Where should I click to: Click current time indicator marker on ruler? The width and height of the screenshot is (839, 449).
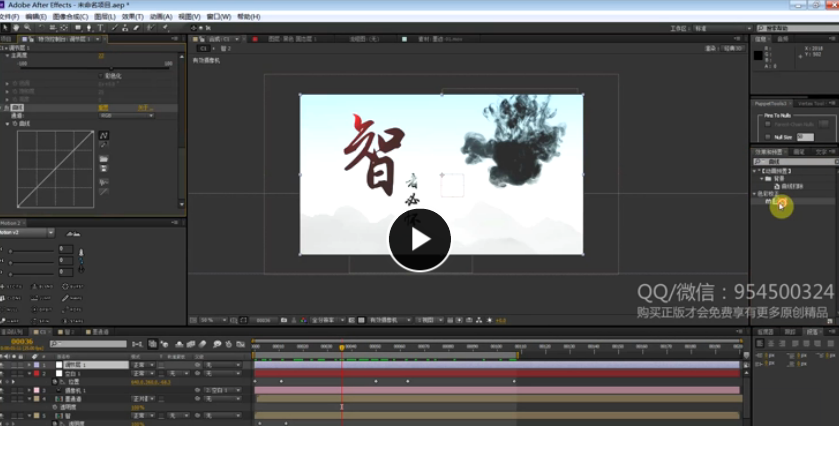pyautogui.click(x=342, y=347)
